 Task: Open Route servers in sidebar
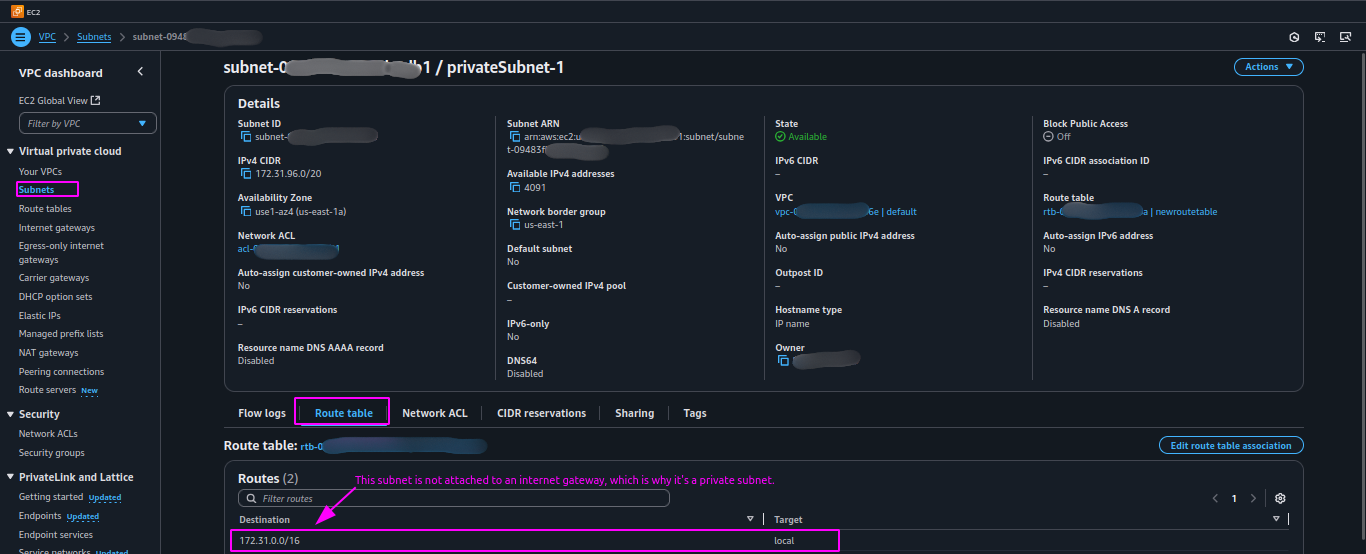[47, 390]
